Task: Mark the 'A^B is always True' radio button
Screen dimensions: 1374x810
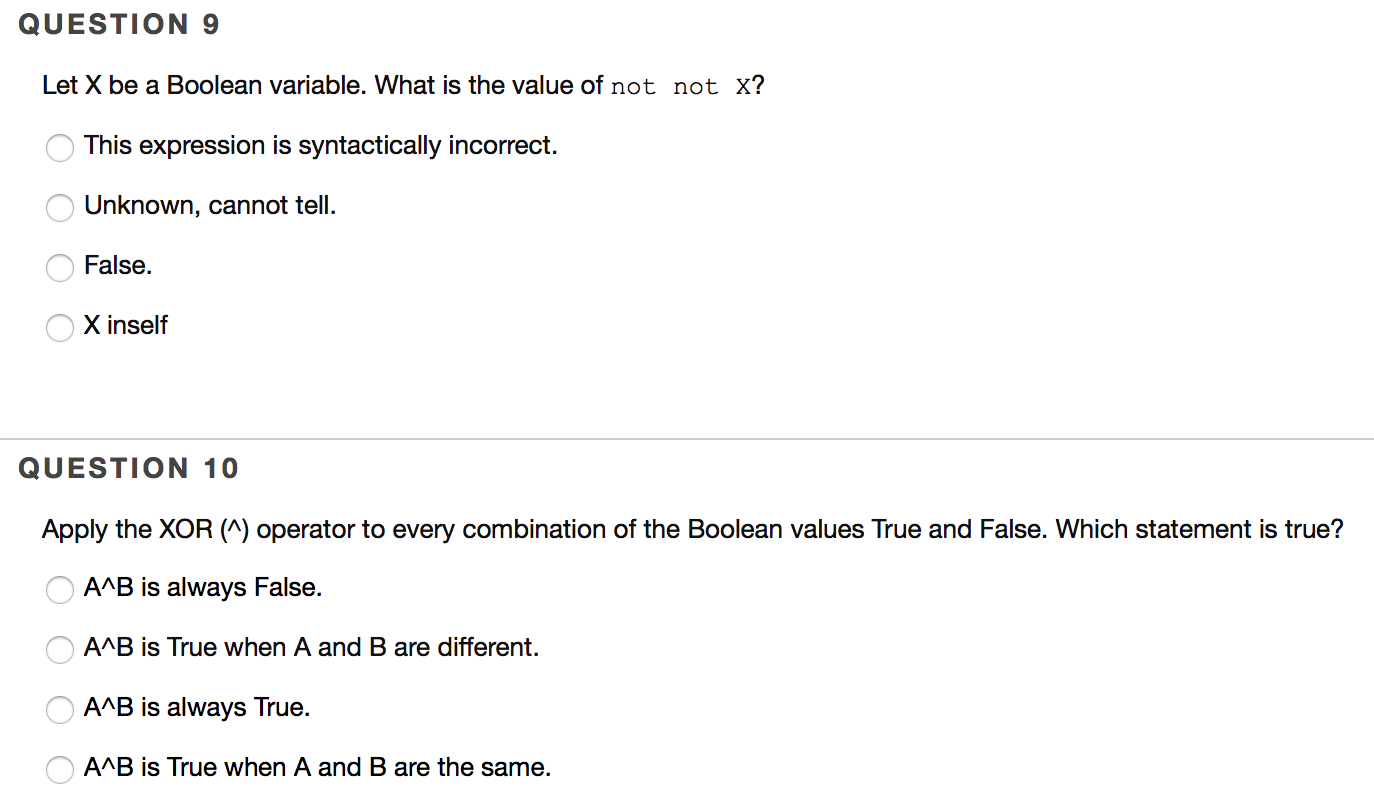Action: point(60,710)
